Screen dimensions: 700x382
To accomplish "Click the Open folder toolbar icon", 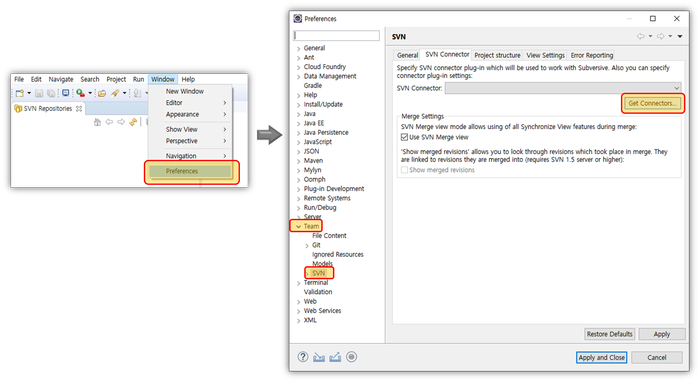I will coord(102,93).
